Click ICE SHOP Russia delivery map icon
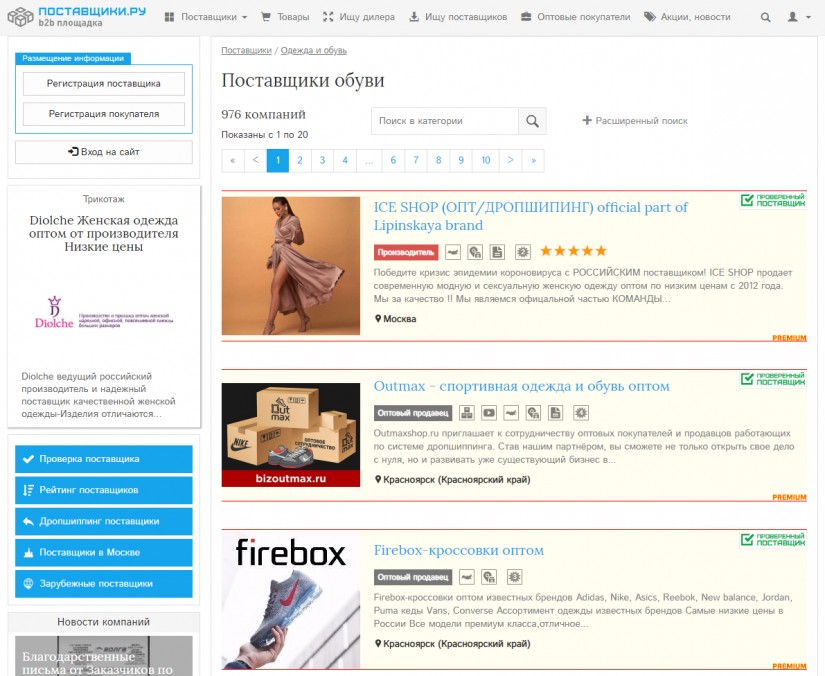The width and height of the screenshot is (825, 676). point(453,253)
